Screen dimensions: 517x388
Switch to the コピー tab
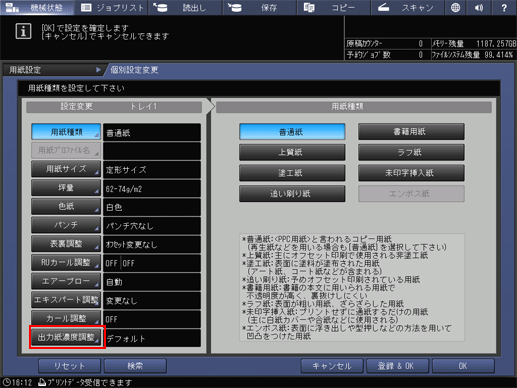334,7
